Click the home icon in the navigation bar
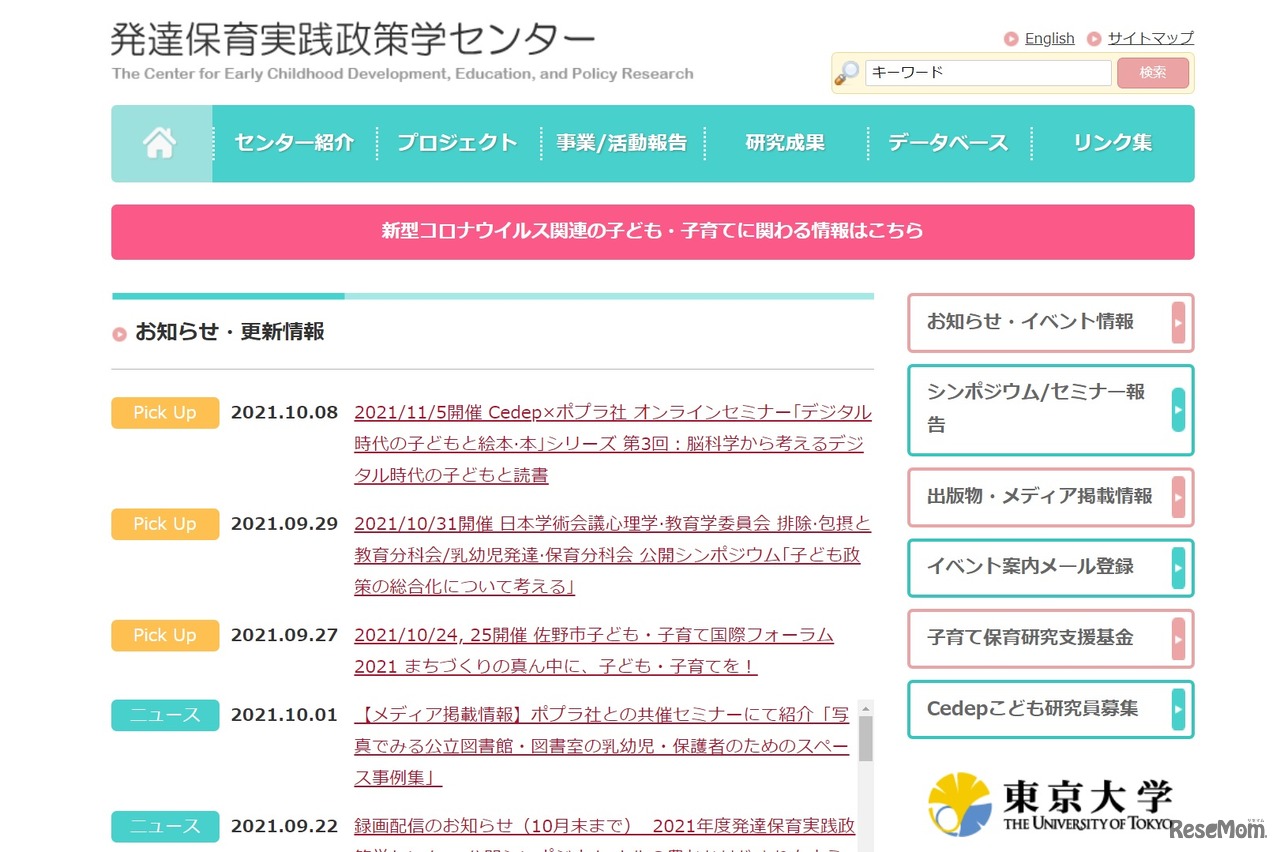Screen dimensions: 1280x852 point(158,143)
